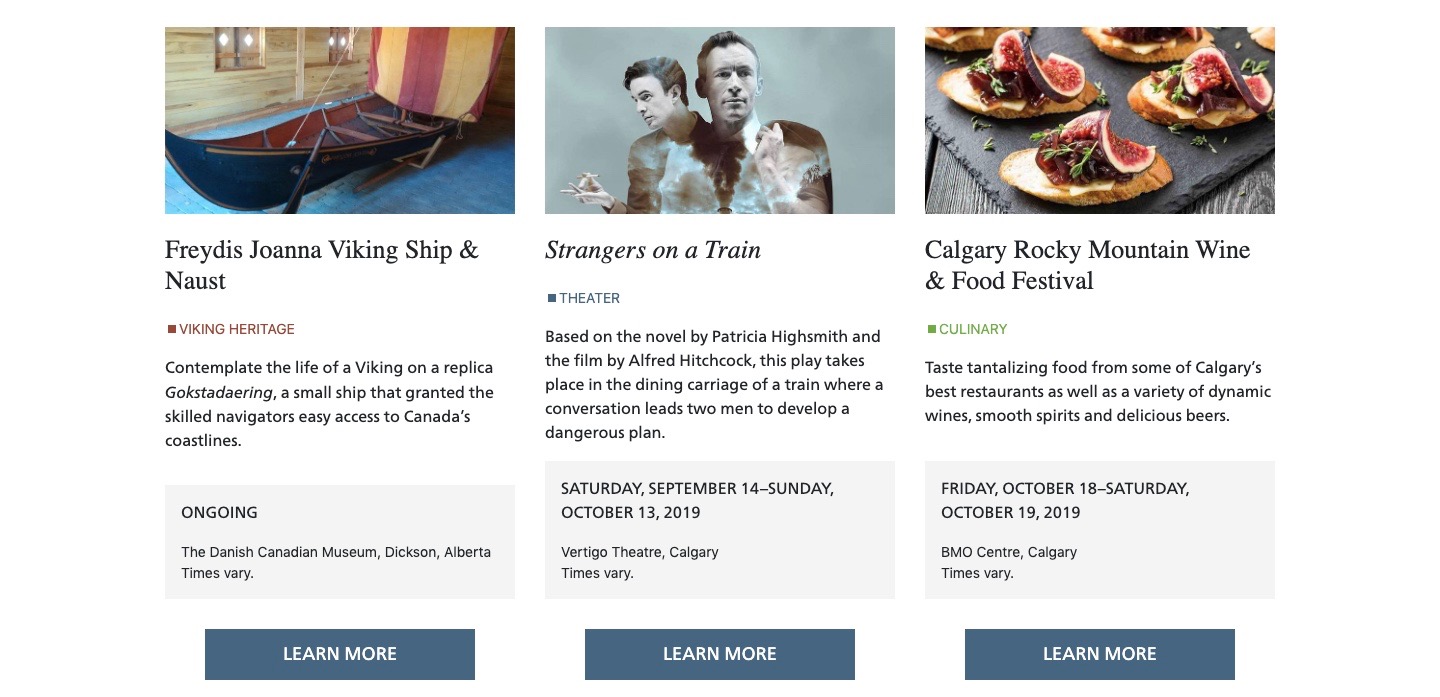Click the green square beside Culinary
Viewport: 1440px width, 697px height.
[932, 329]
